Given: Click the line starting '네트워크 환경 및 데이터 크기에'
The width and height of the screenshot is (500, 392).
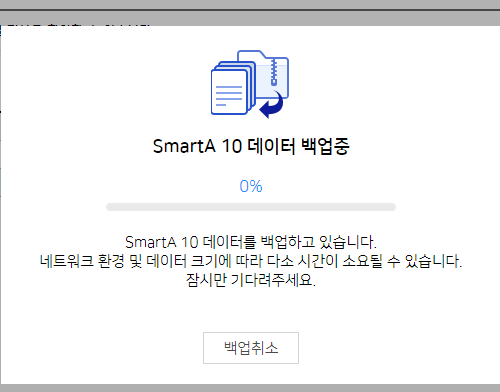Looking at the screenshot, I should pos(251,261).
